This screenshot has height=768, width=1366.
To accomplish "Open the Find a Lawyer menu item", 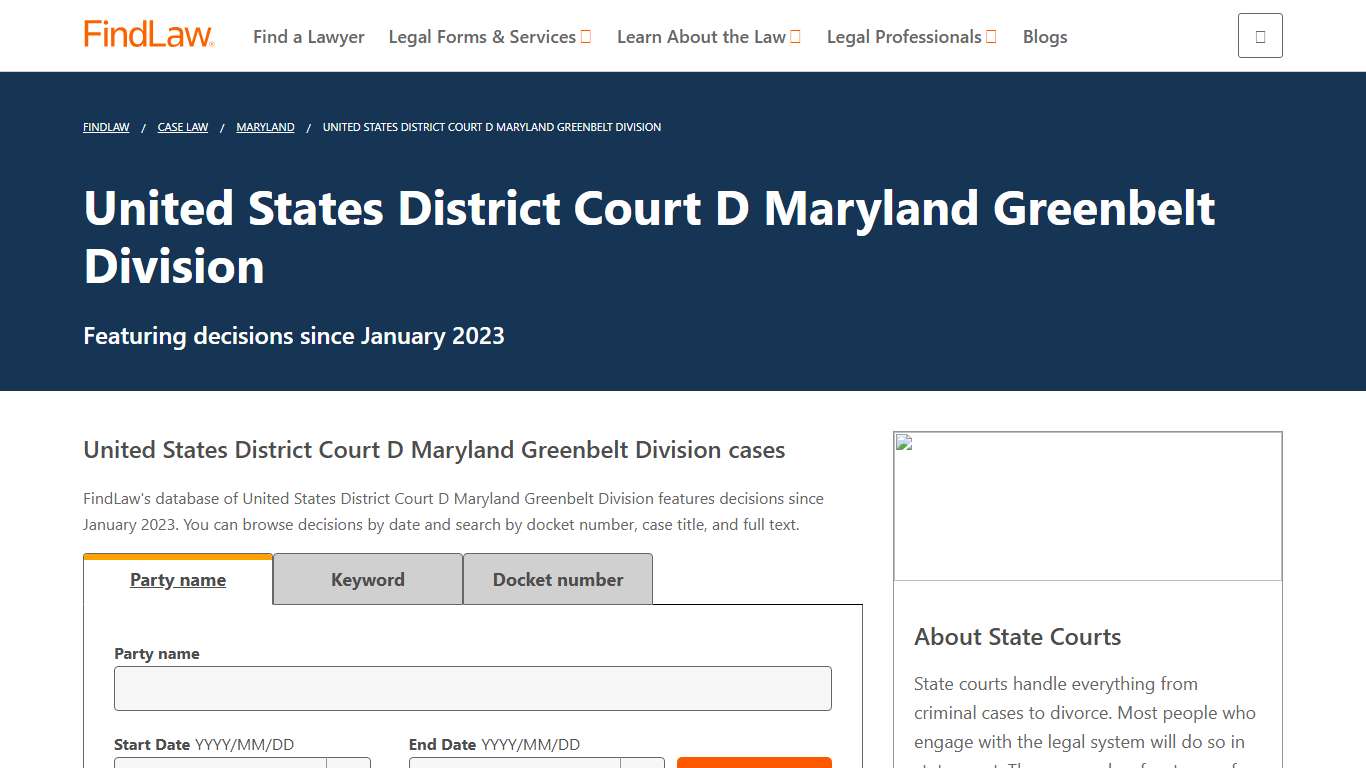I will pos(308,36).
